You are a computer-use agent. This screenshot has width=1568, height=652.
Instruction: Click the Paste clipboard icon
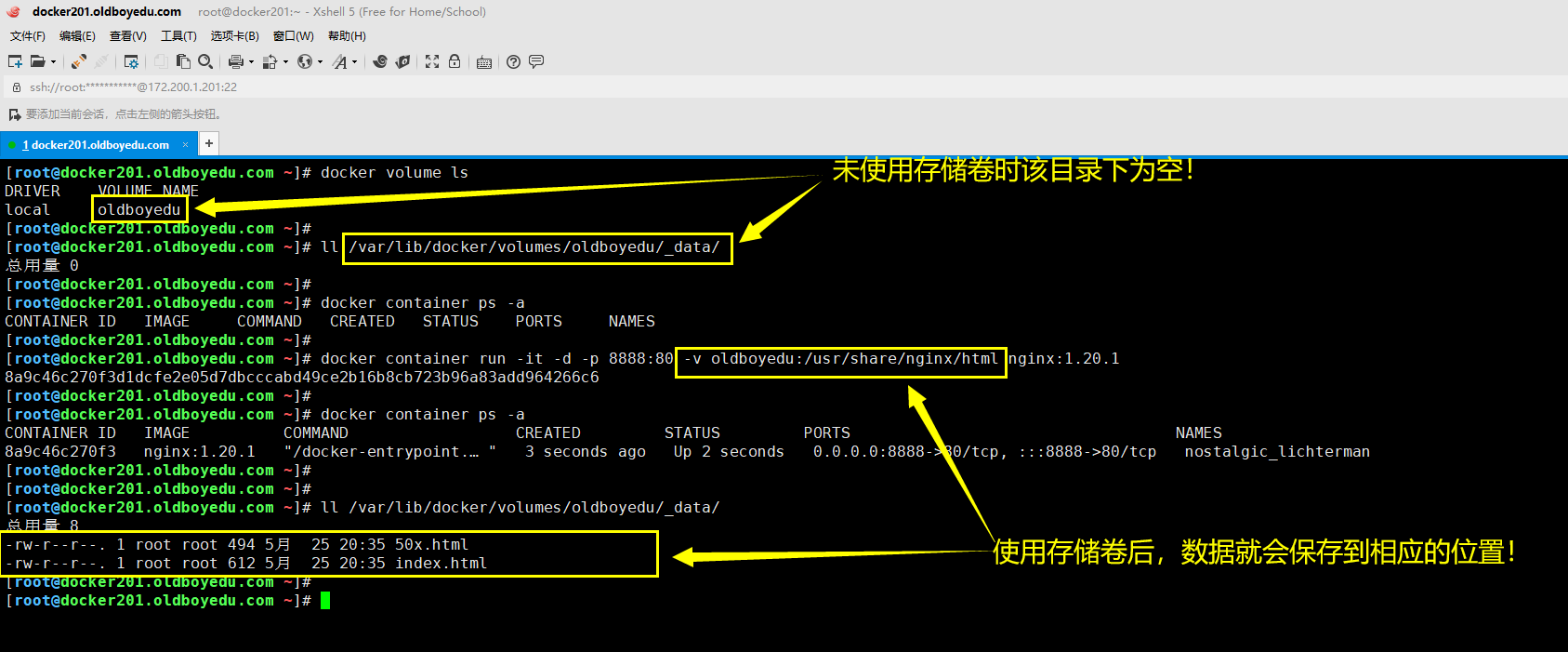(x=183, y=61)
